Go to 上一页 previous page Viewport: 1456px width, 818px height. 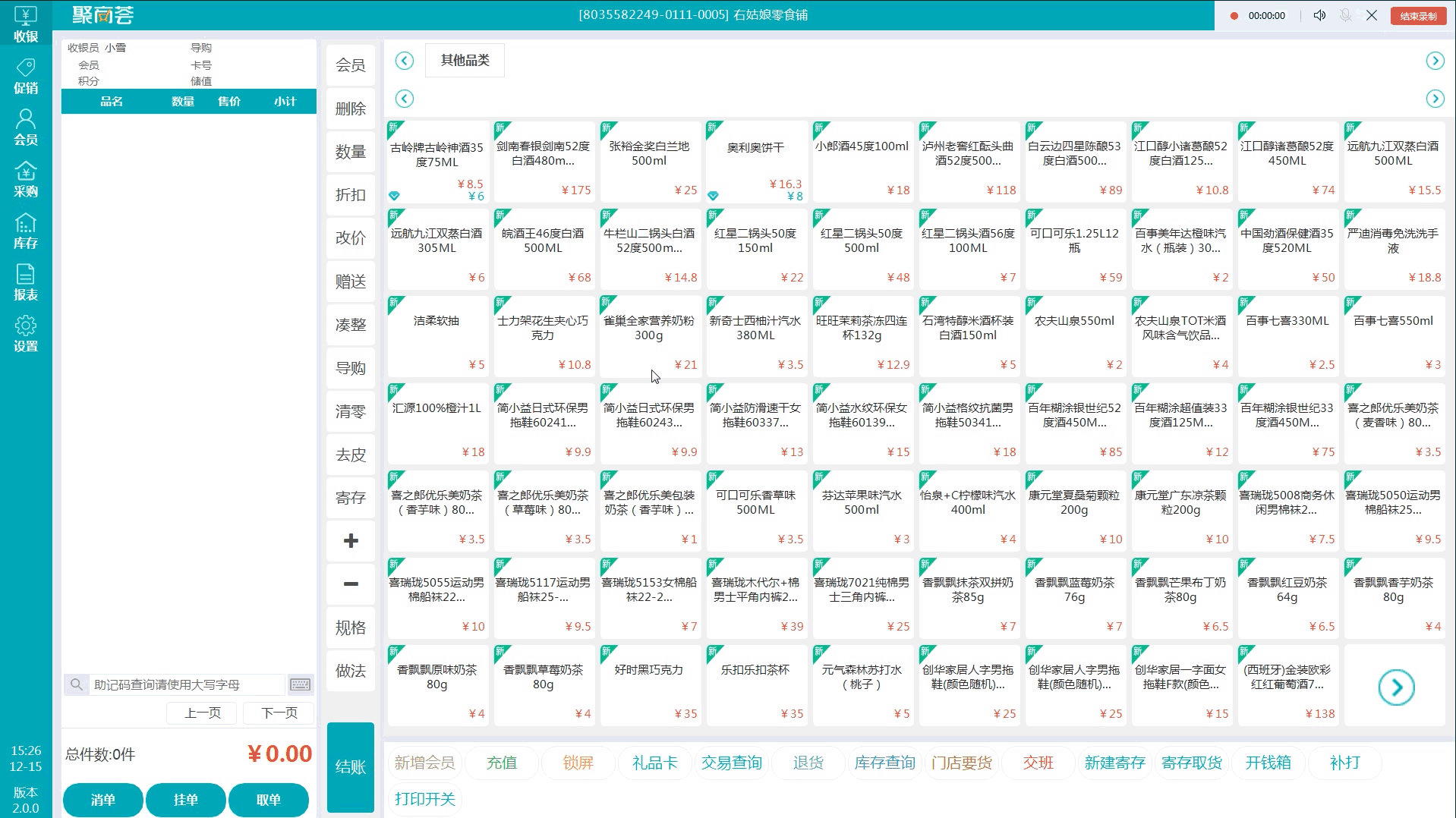[202, 713]
